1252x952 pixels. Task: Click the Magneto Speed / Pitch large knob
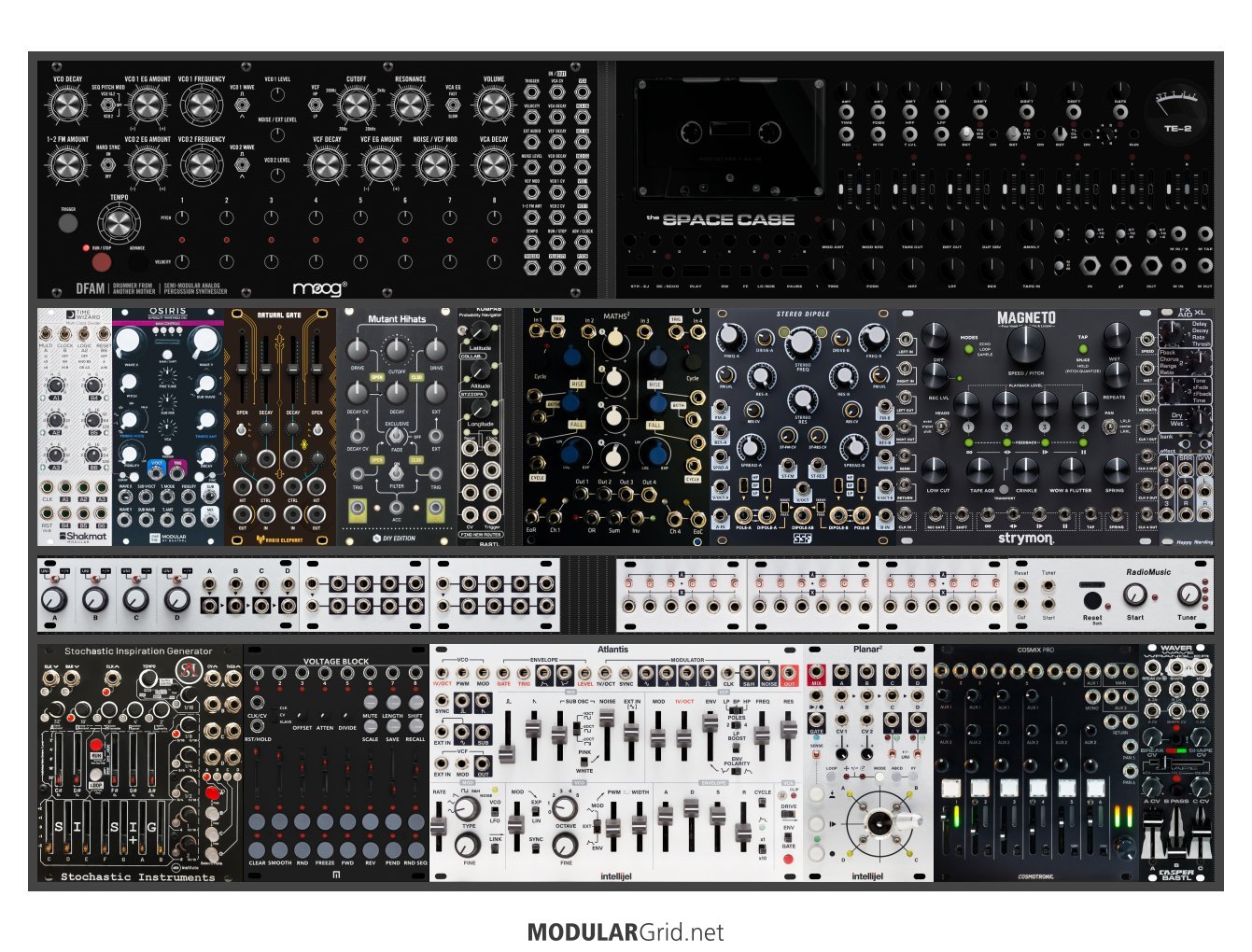click(1024, 345)
